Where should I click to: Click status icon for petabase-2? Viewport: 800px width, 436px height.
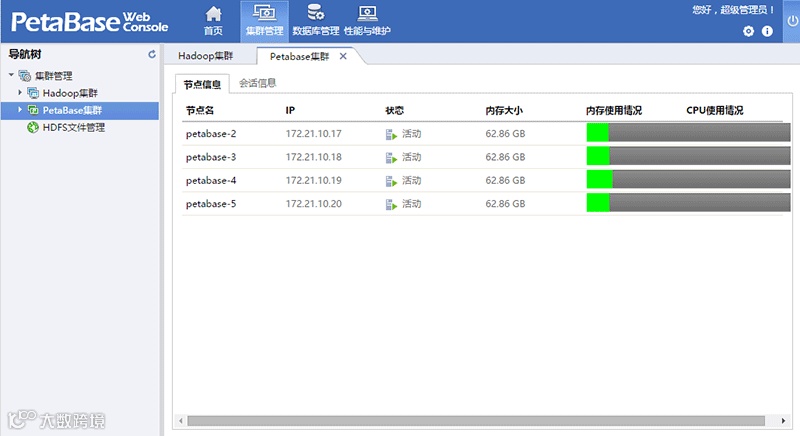pos(391,134)
